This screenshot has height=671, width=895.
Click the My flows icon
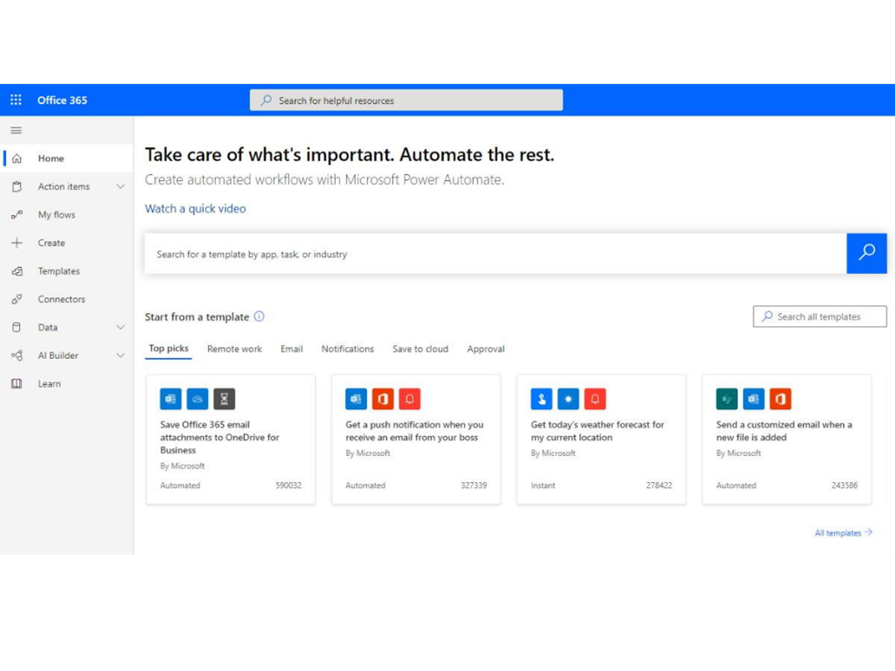coord(17,215)
